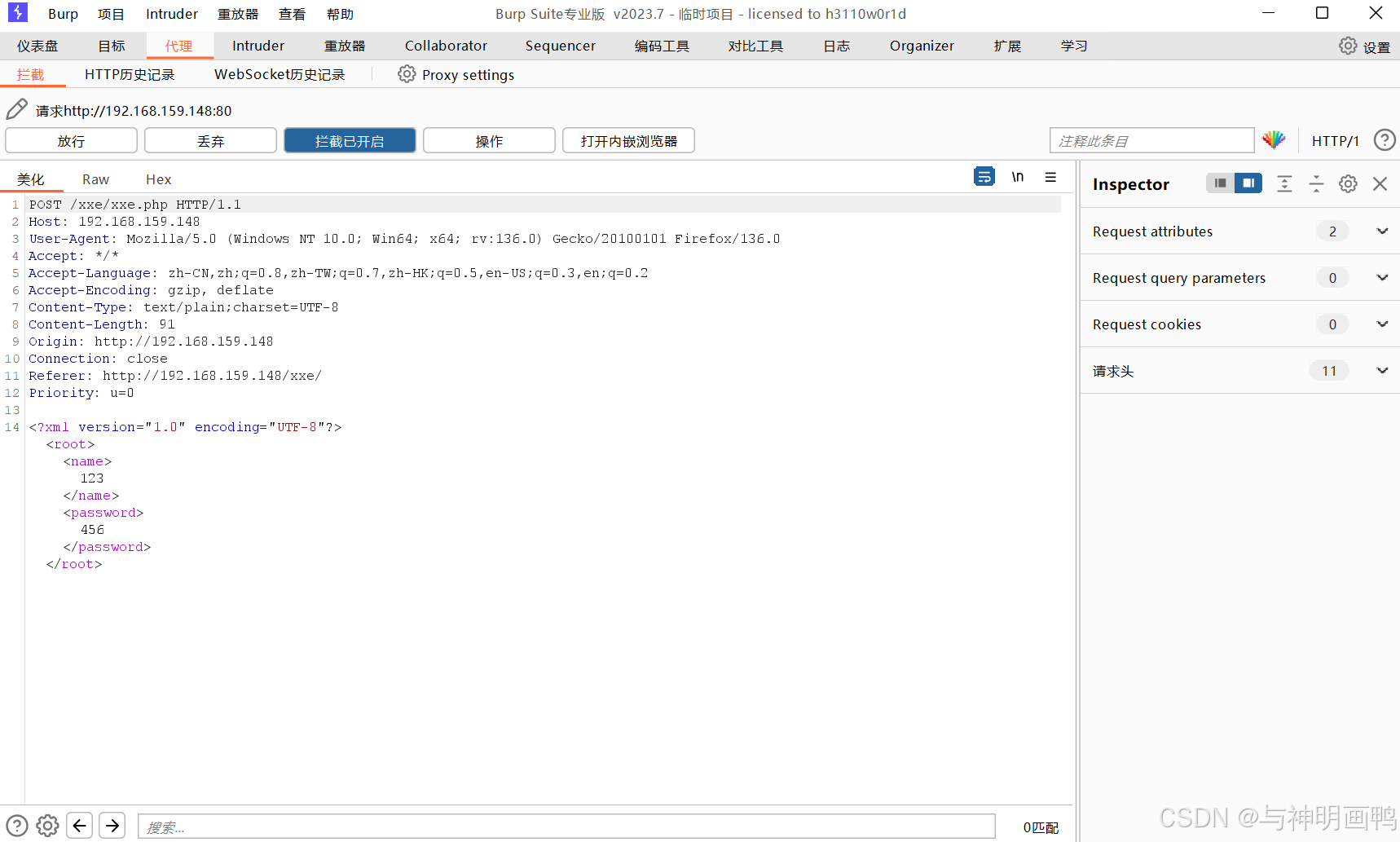The height and width of the screenshot is (842, 1400).
Task: Toggle 拦截已开启 intercept button
Action: pyautogui.click(x=350, y=140)
